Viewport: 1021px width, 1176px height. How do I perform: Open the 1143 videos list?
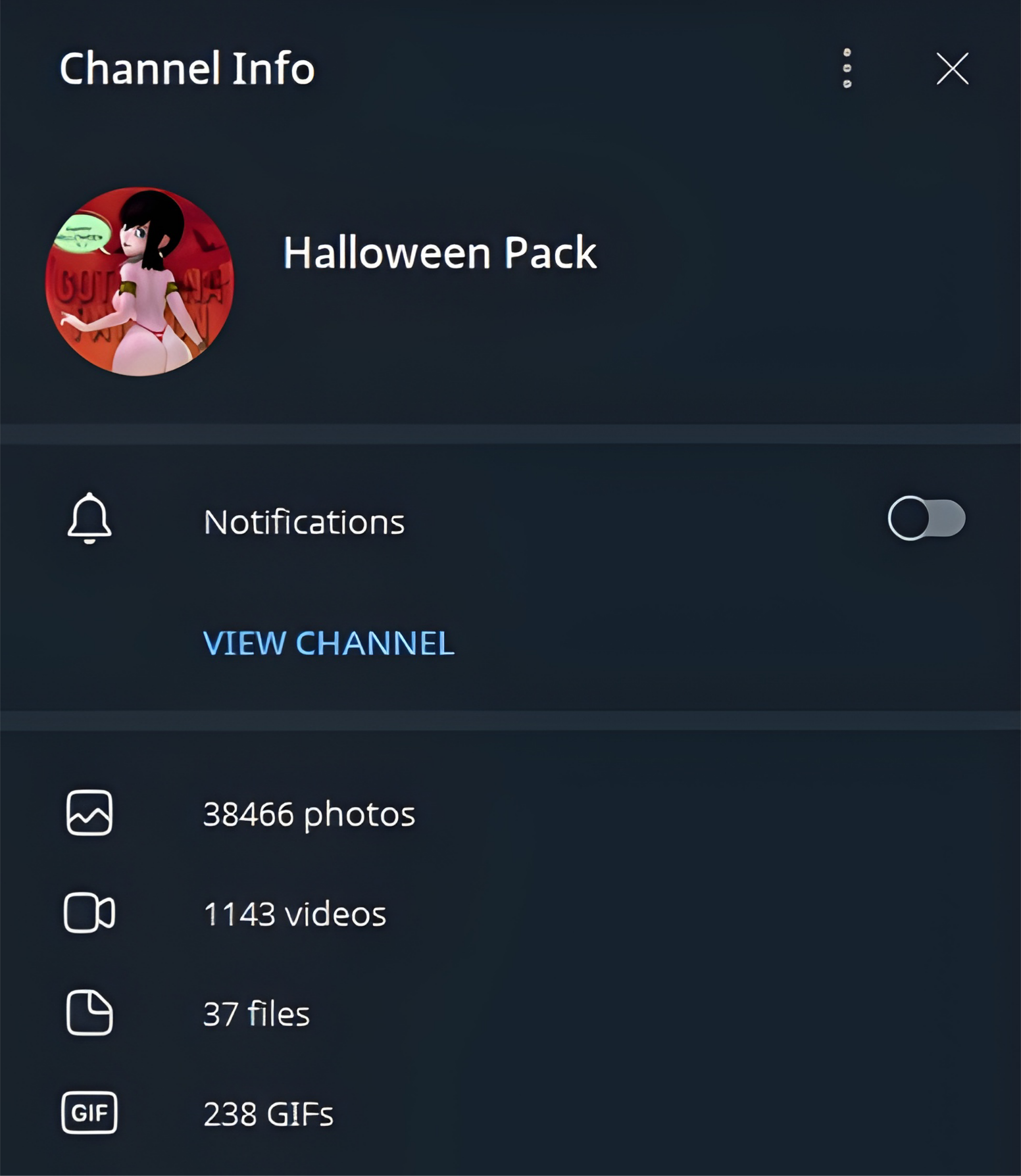[294, 914]
